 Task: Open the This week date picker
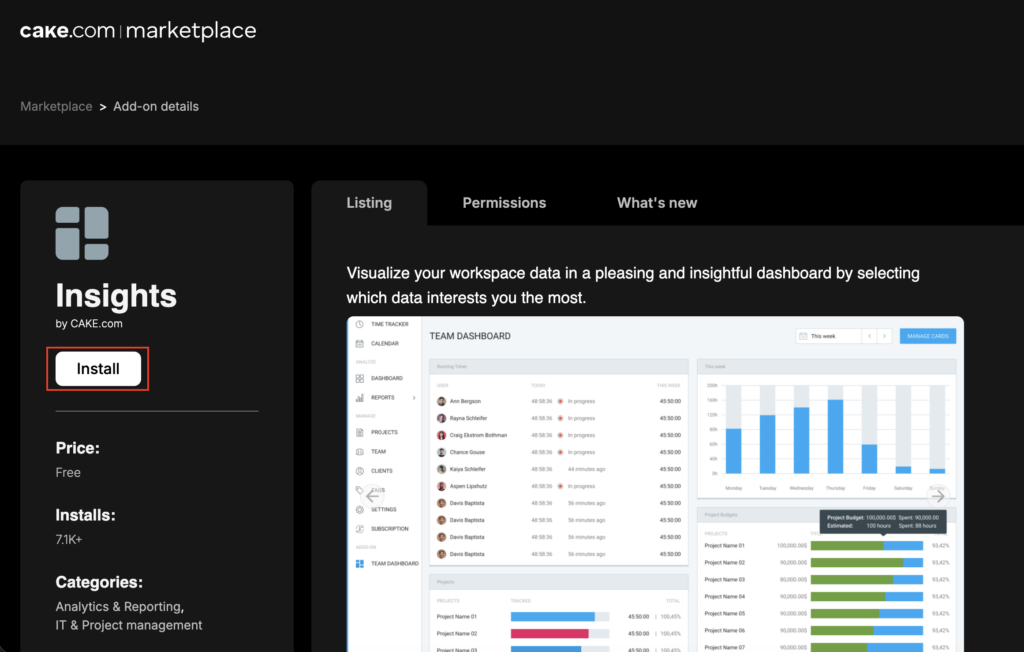(x=827, y=337)
